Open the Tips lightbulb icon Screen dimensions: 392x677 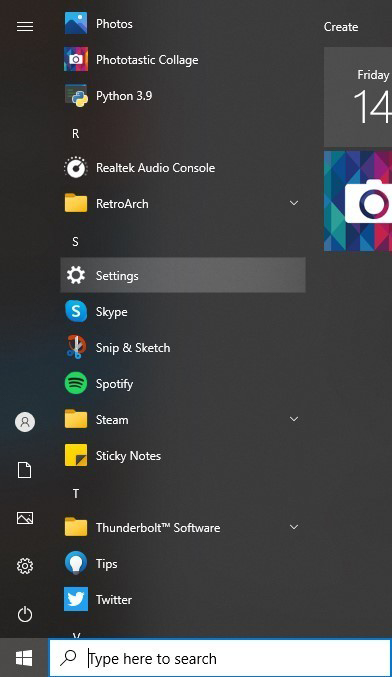coord(76,563)
